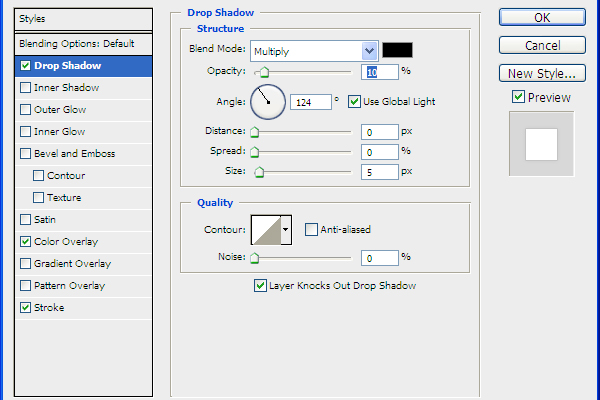Open the contour picker dropdown arrow

tap(286, 230)
